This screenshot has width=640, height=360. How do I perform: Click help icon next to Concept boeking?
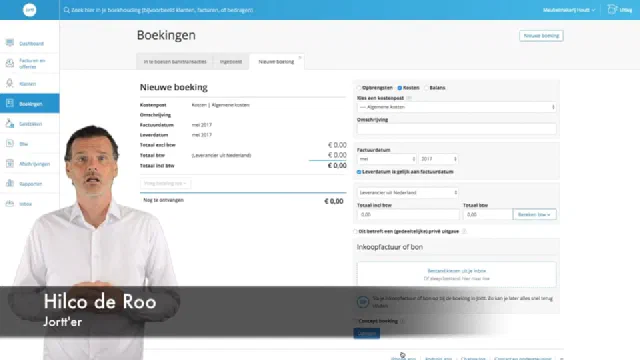tap(402, 321)
